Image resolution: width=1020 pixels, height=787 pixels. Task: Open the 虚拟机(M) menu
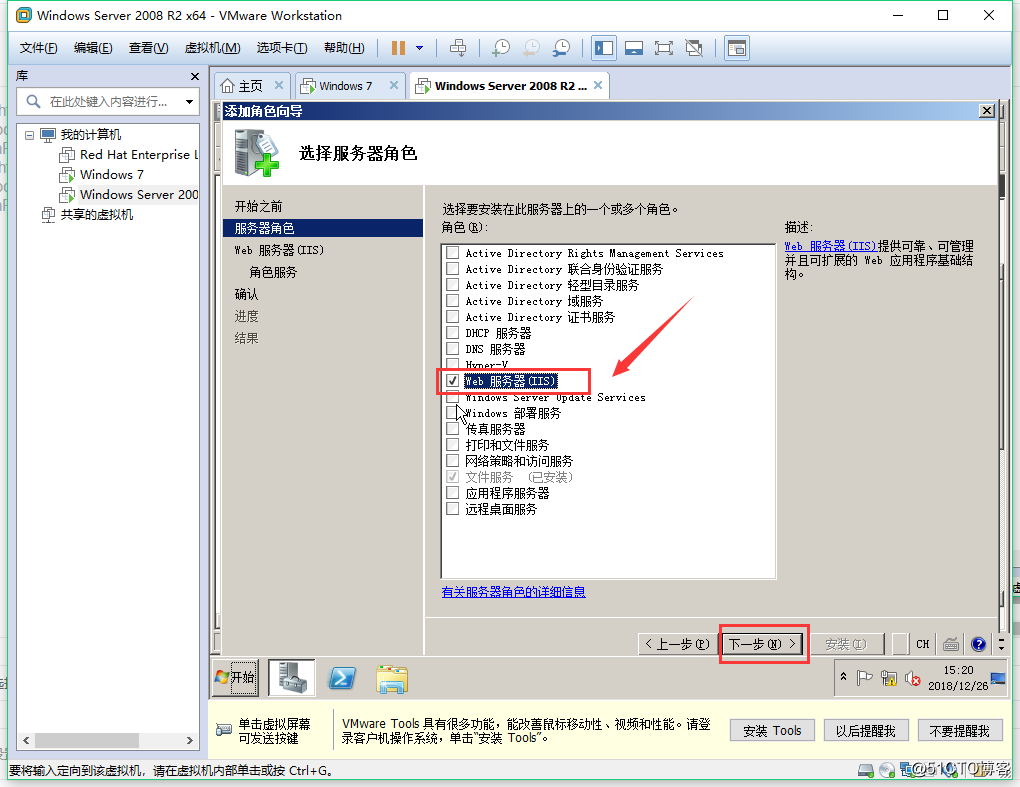(x=212, y=48)
